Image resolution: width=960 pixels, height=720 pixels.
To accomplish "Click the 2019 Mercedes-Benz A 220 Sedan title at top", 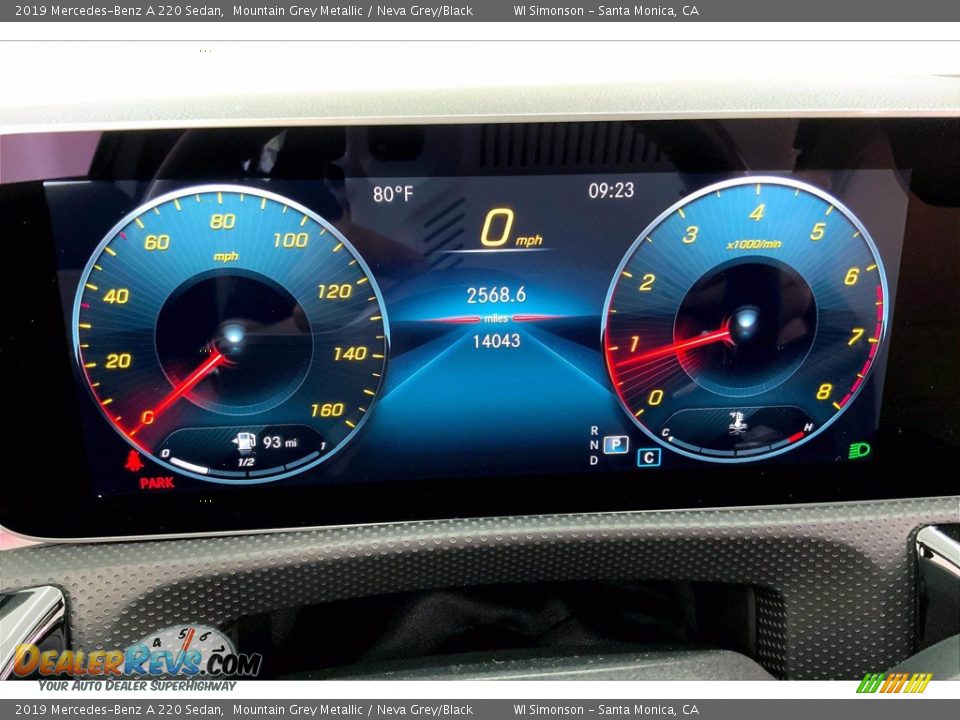I will pyautogui.click(x=119, y=10).
